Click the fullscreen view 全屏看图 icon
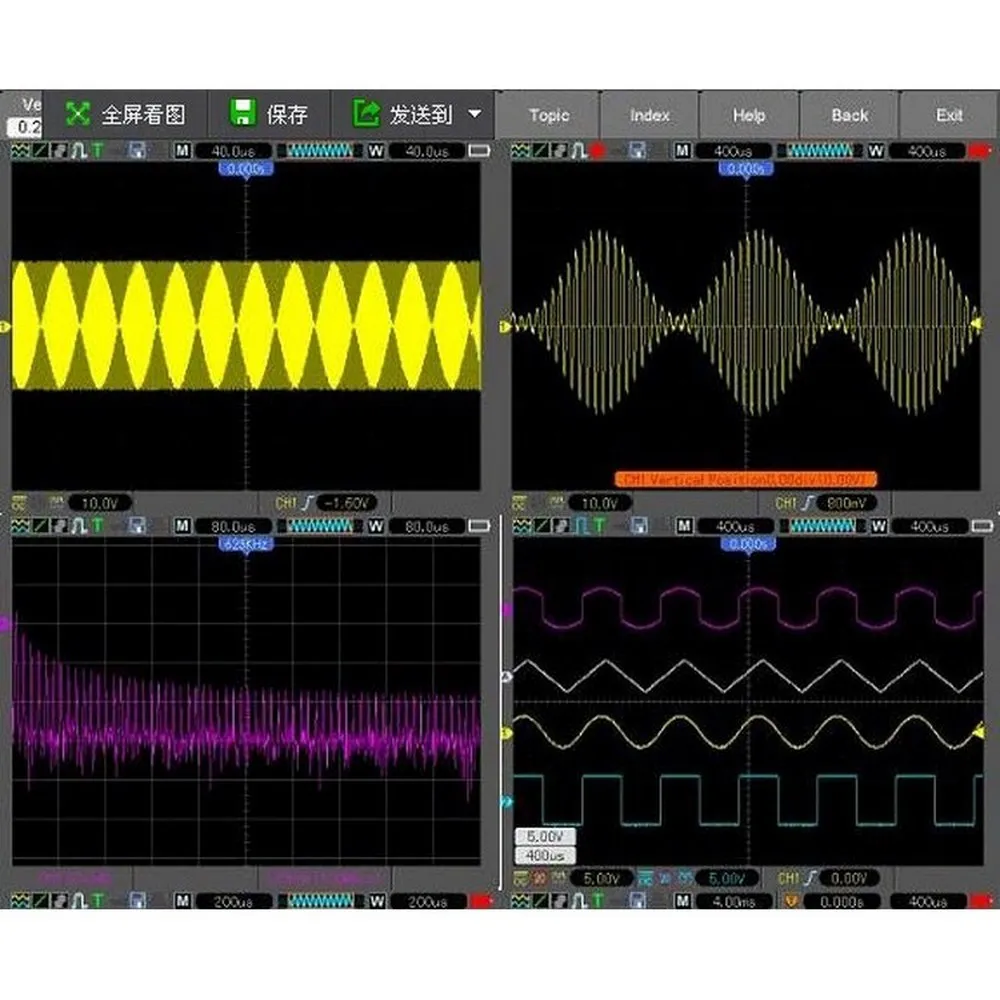Viewport: 1000px width, 1000px height. click(x=78, y=114)
